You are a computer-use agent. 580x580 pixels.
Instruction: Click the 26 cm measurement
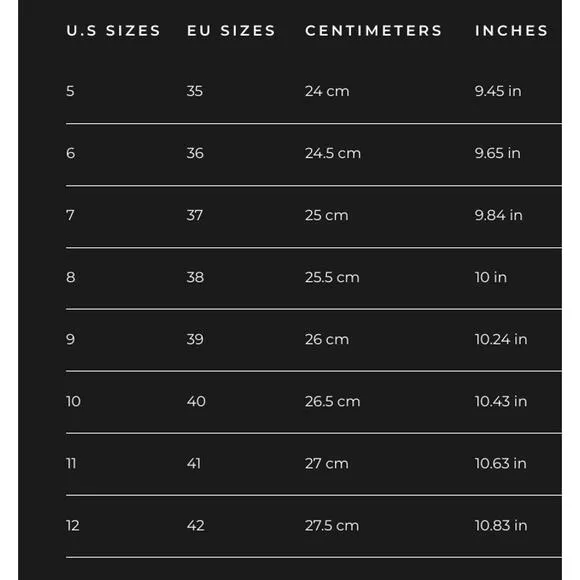click(327, 339)
